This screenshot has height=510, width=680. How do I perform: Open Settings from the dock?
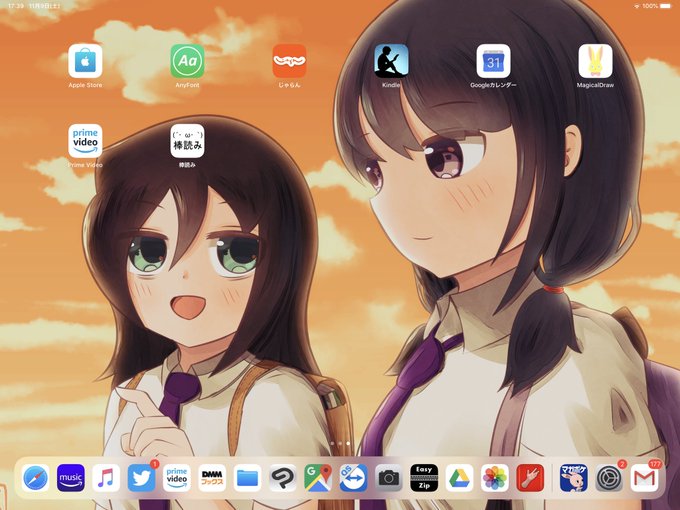click(609, 478)
